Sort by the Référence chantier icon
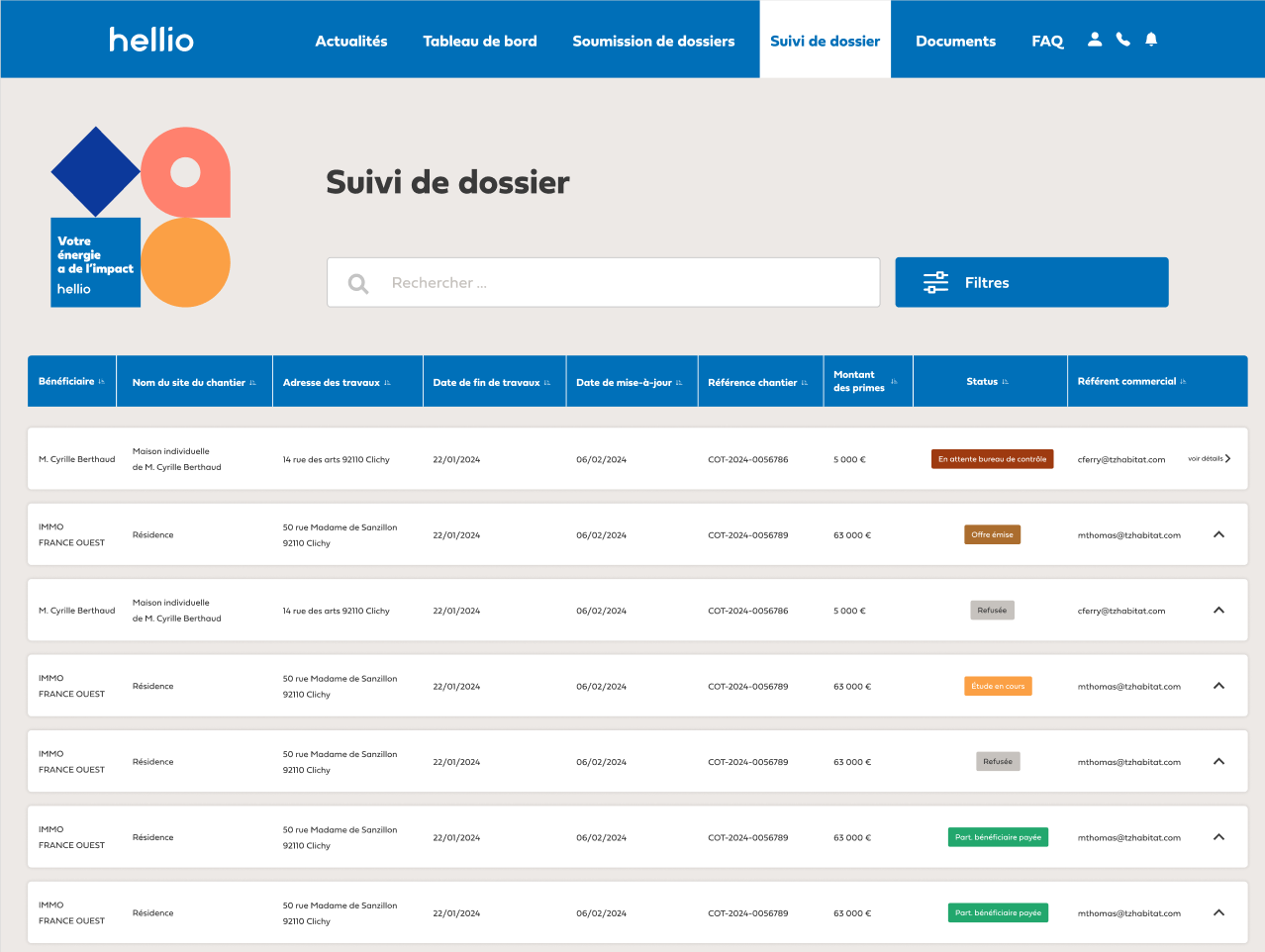The image size is (1265, 952). click(x=807, y=381)
